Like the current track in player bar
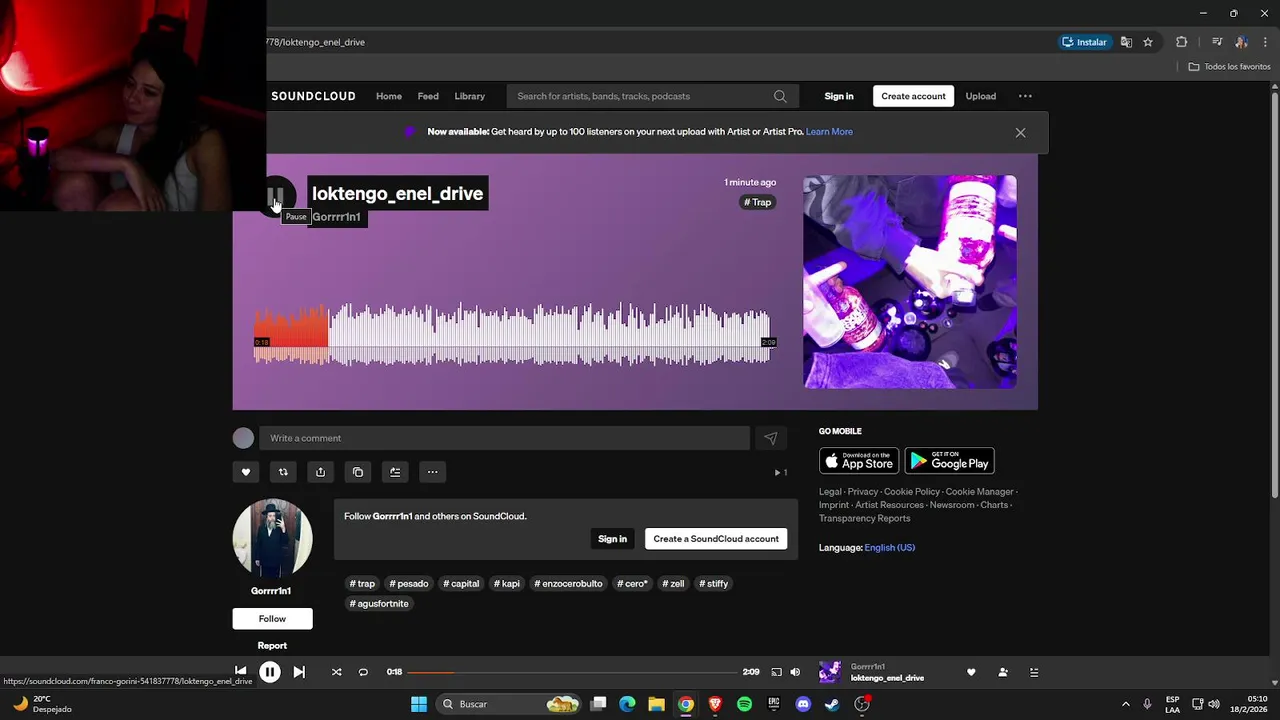1280x720 pixels. tap(971, 672)
